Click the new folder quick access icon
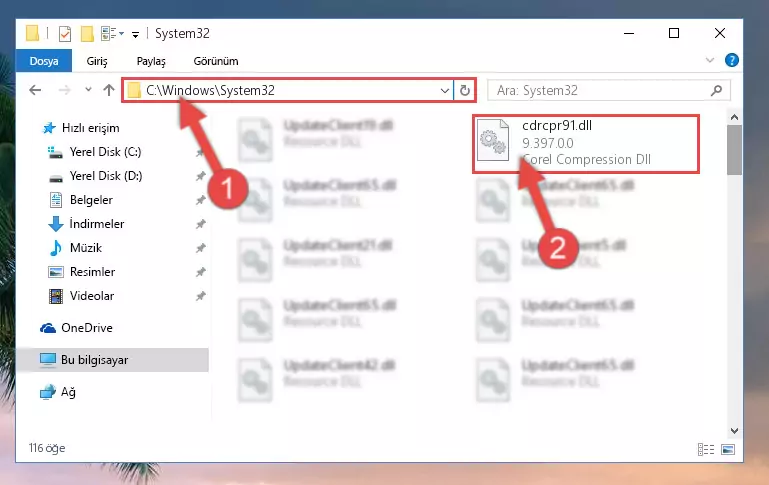Viewport: 769px width, 485px height. (87, 34)
